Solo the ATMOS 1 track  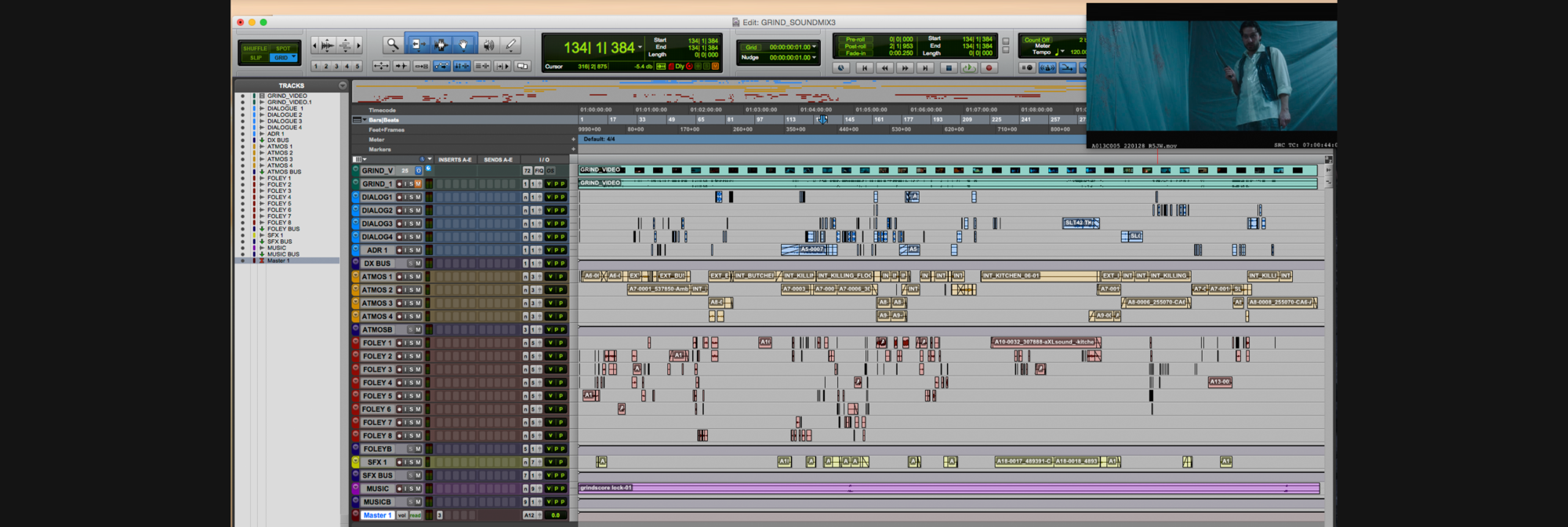coord(410,277)
